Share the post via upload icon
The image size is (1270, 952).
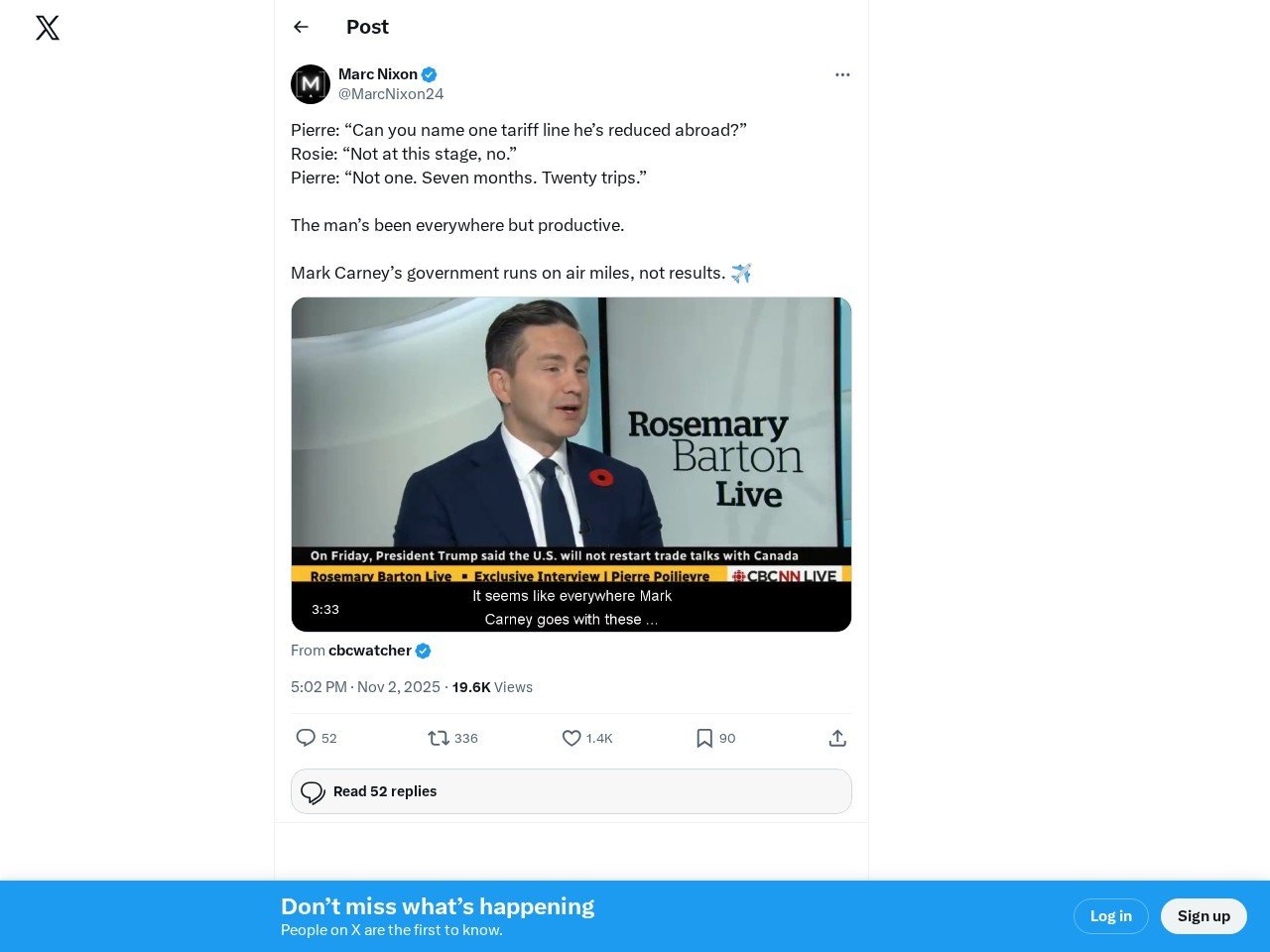[837, 738]
